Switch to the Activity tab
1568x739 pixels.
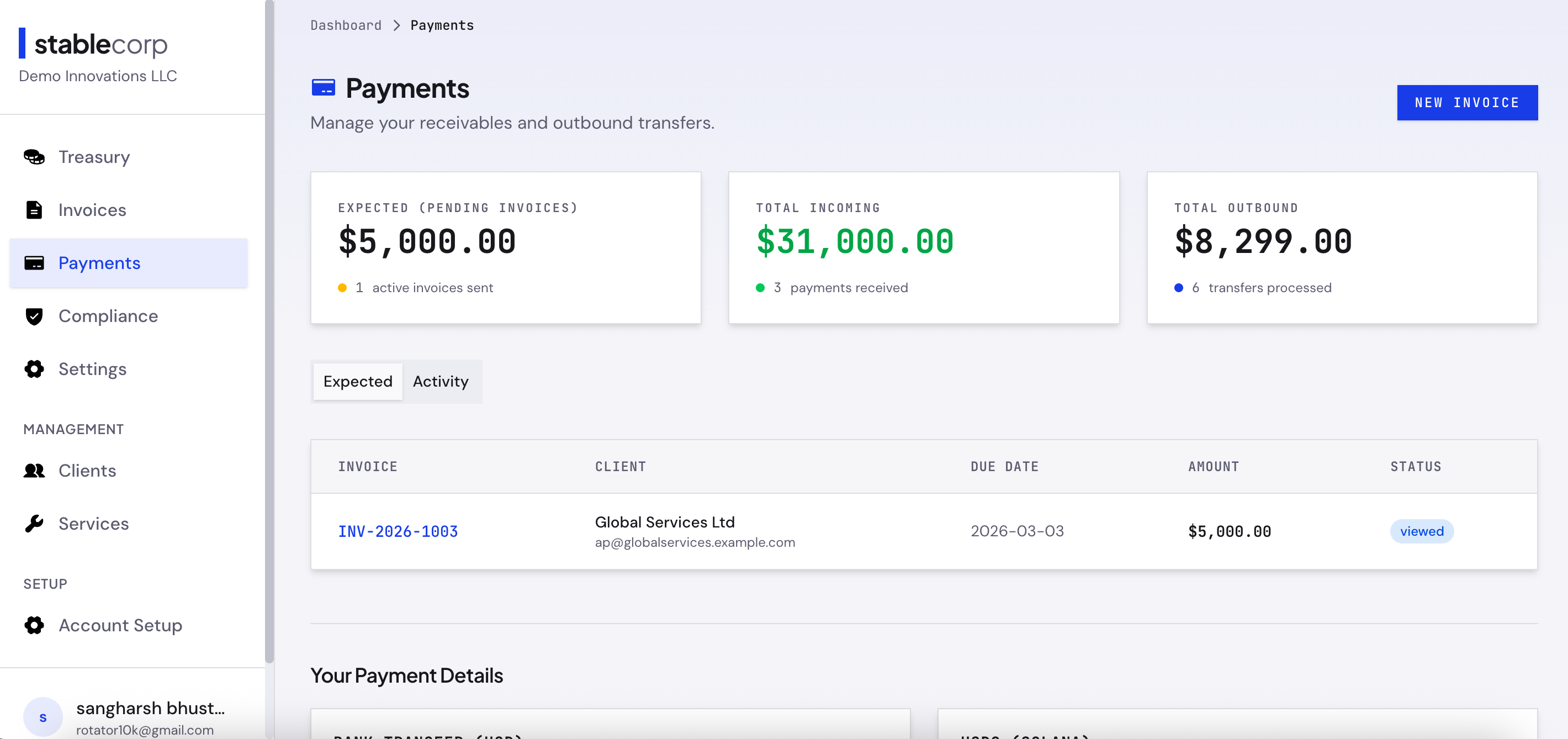(441, 382)
